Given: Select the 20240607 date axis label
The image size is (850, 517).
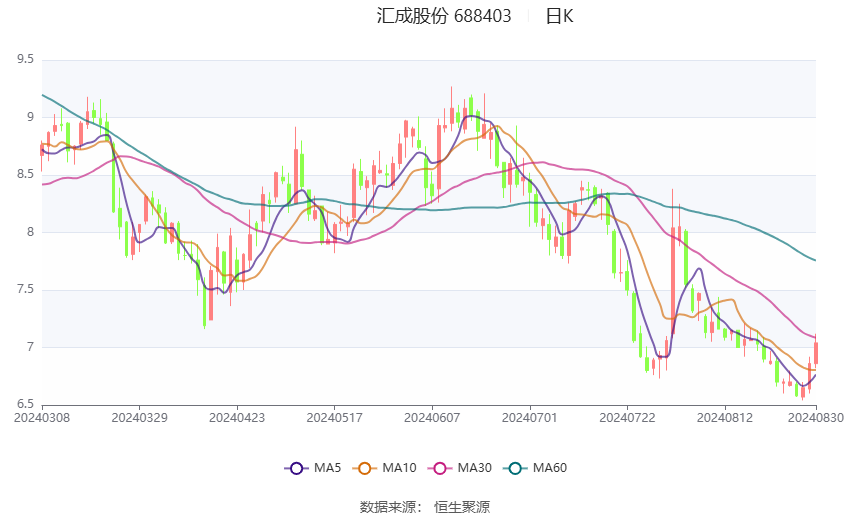Looking at the screenshot, I should tap(432, 418).
